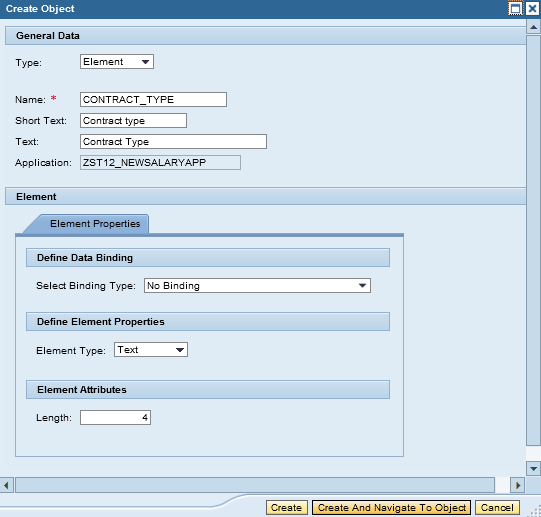Select the Element Properties tab
The image size is (541, 517).
coord(95,224)
